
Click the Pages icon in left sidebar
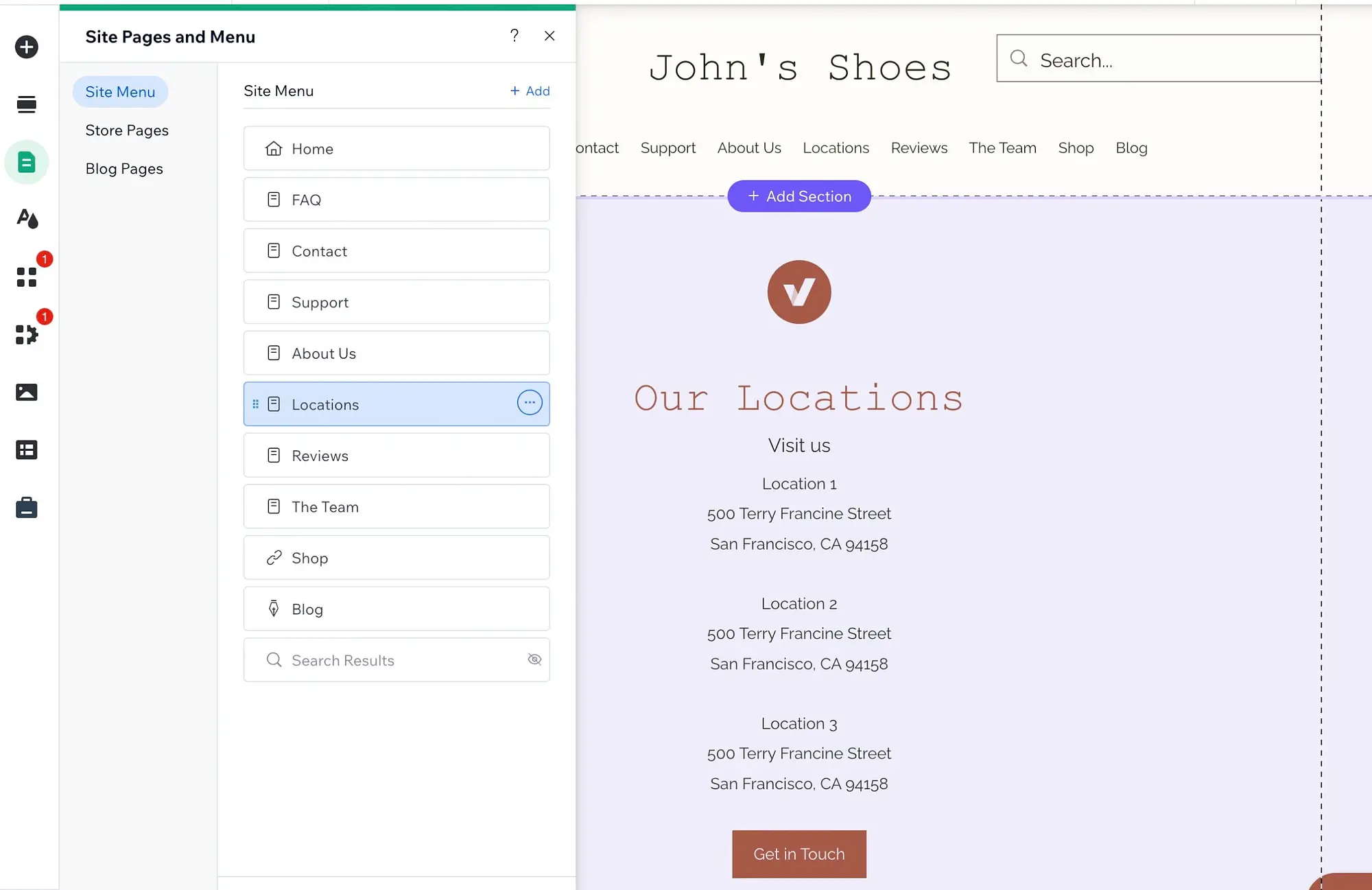26,161
